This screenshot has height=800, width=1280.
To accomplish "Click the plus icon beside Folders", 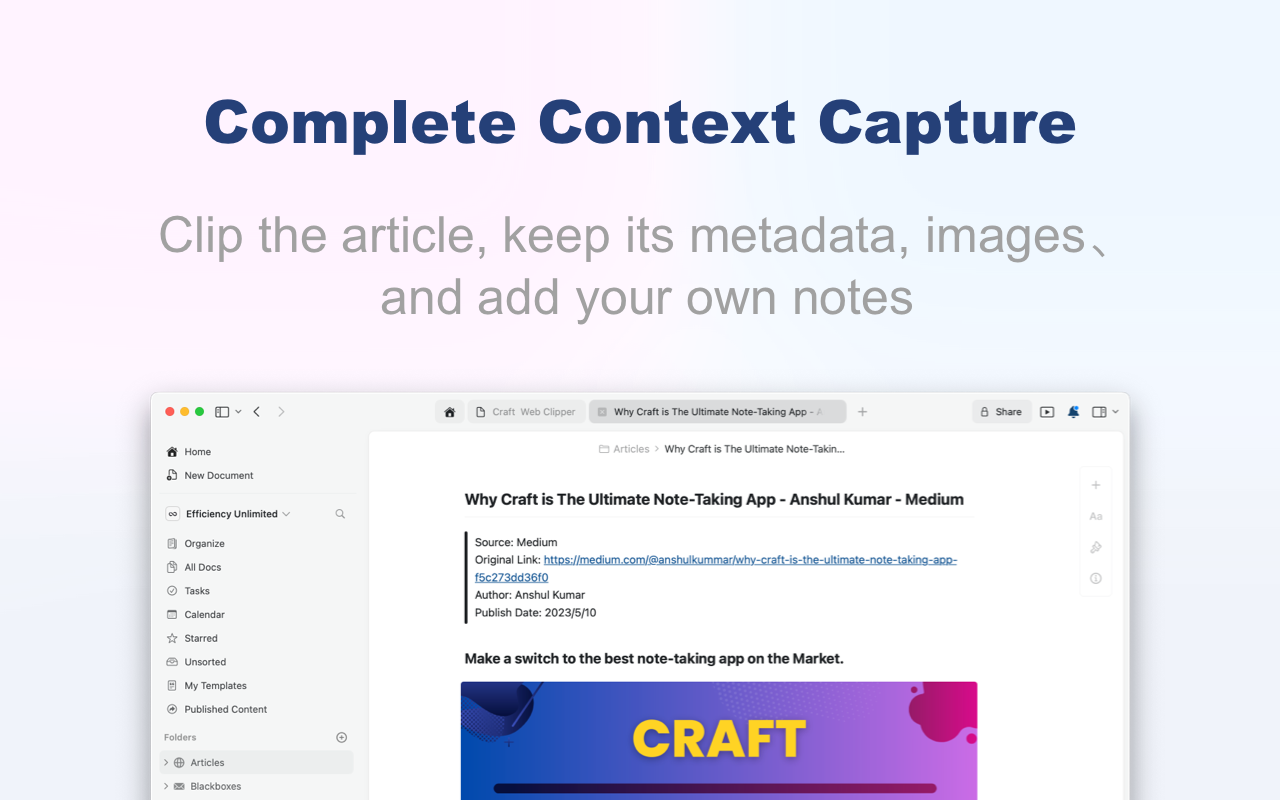I will pyautogui.click(x=341, y=737).
